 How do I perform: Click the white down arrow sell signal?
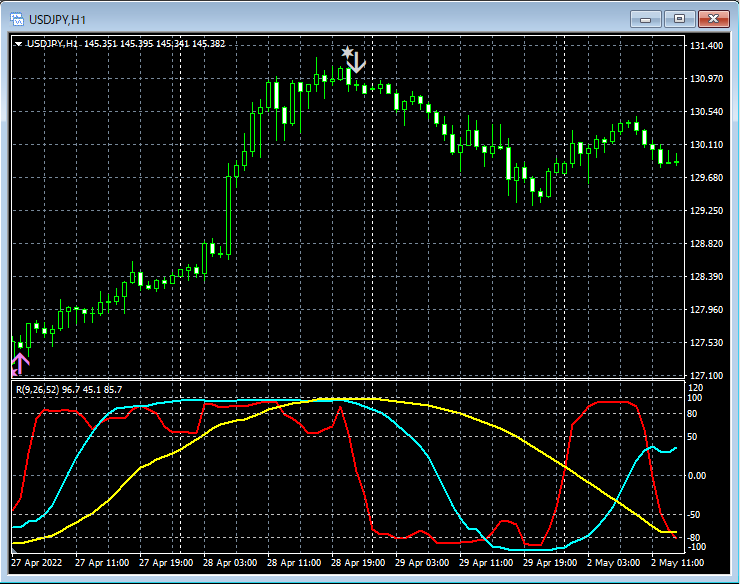[x=357, y=61]
